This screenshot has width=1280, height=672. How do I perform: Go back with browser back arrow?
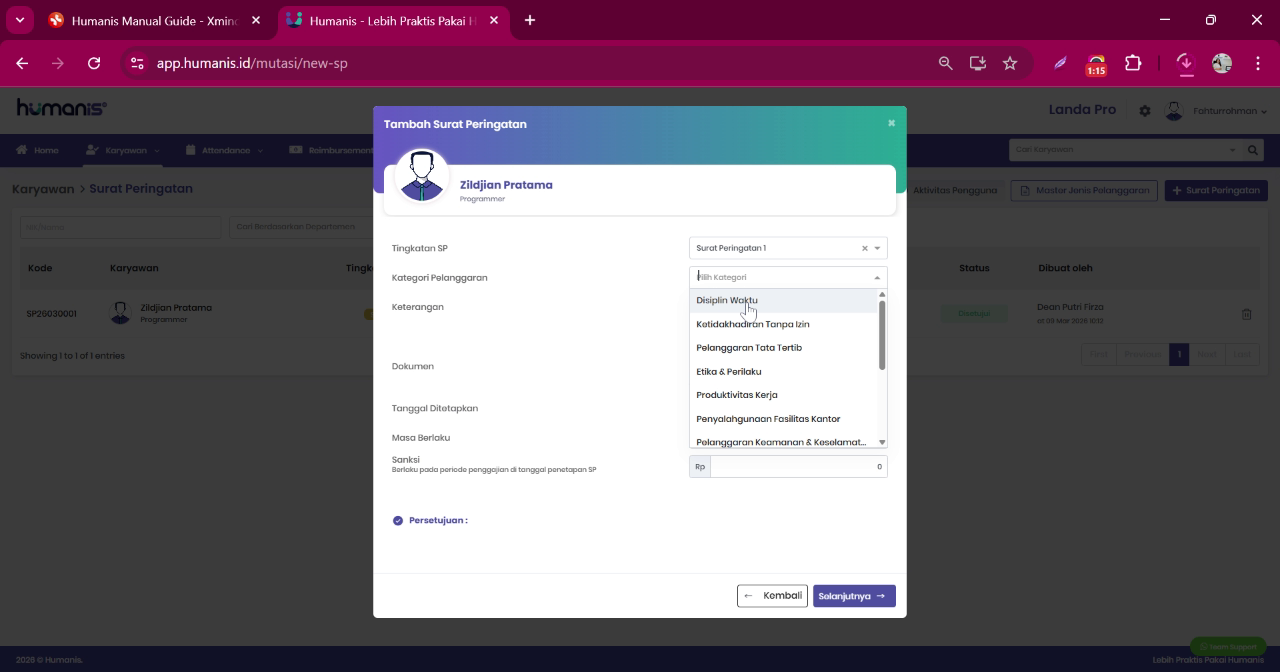pos(22,63)
